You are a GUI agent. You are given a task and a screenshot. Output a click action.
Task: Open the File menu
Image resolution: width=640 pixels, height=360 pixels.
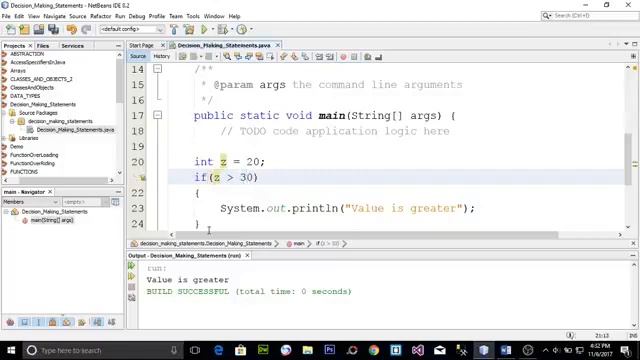point(6,16)
